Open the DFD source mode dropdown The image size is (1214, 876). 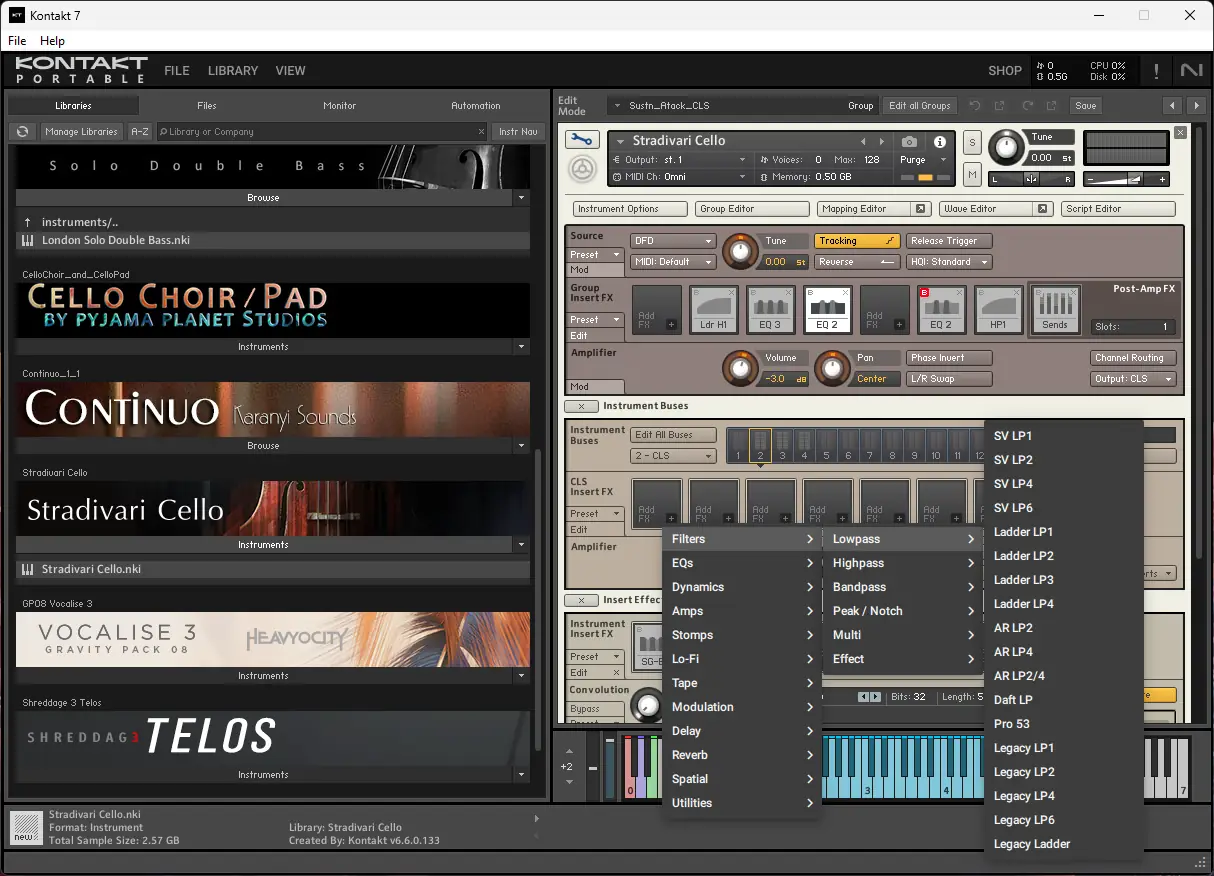673,241
